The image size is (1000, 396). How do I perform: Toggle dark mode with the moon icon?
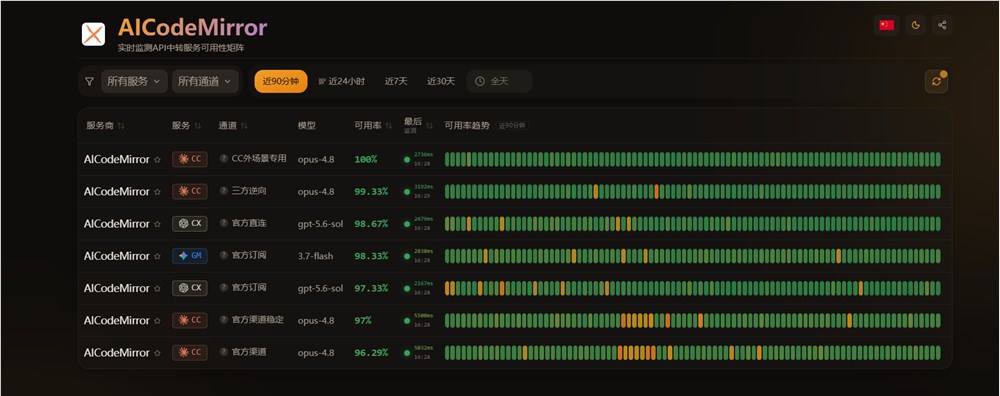coord(916,26)
